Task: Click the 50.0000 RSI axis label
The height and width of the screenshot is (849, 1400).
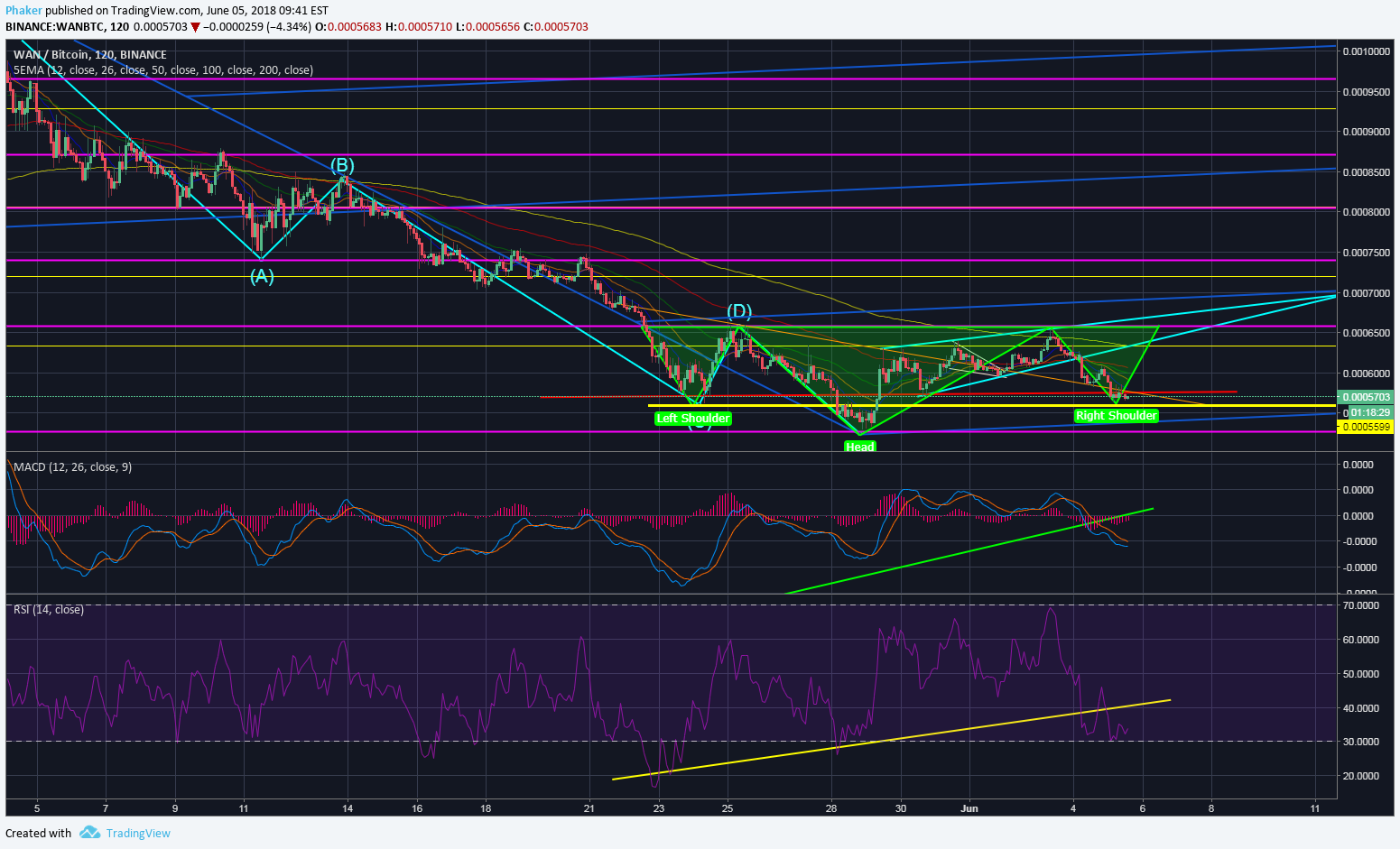Action: (1361, 674)
